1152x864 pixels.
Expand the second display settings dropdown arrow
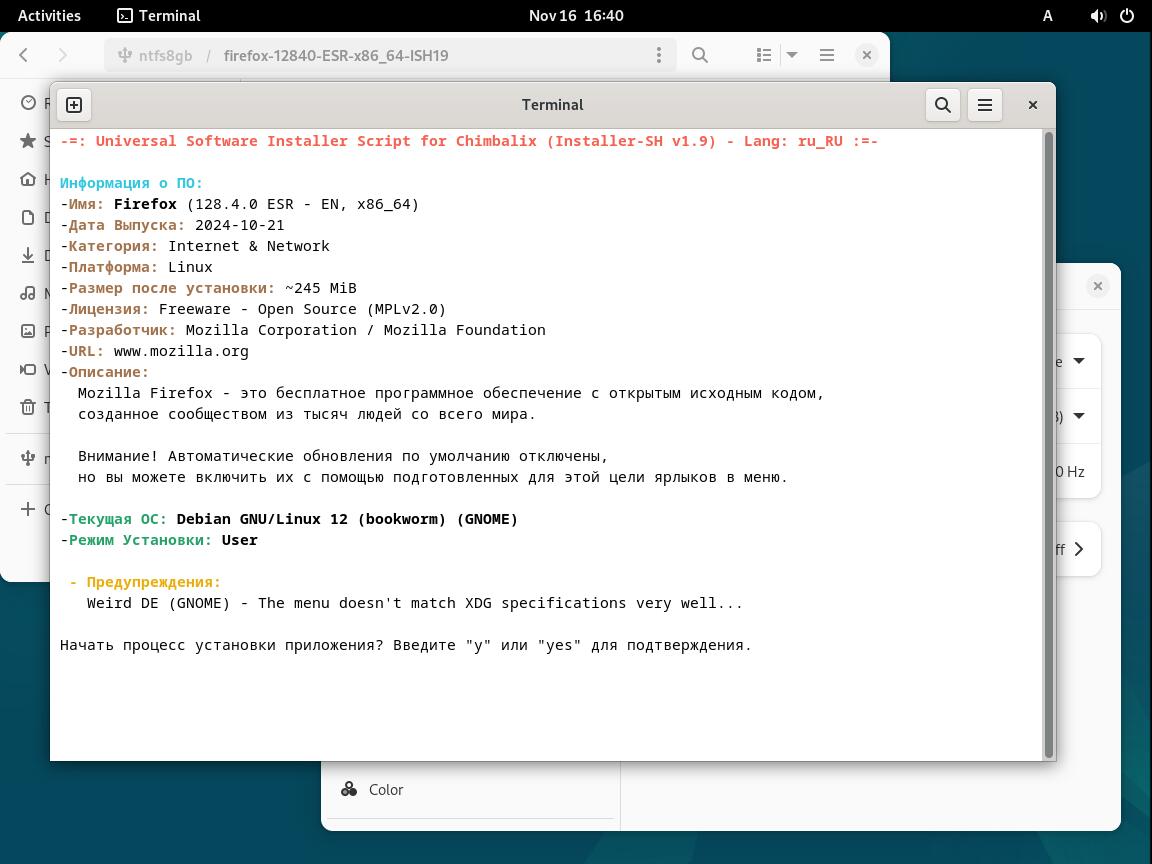click(1079, 416)
